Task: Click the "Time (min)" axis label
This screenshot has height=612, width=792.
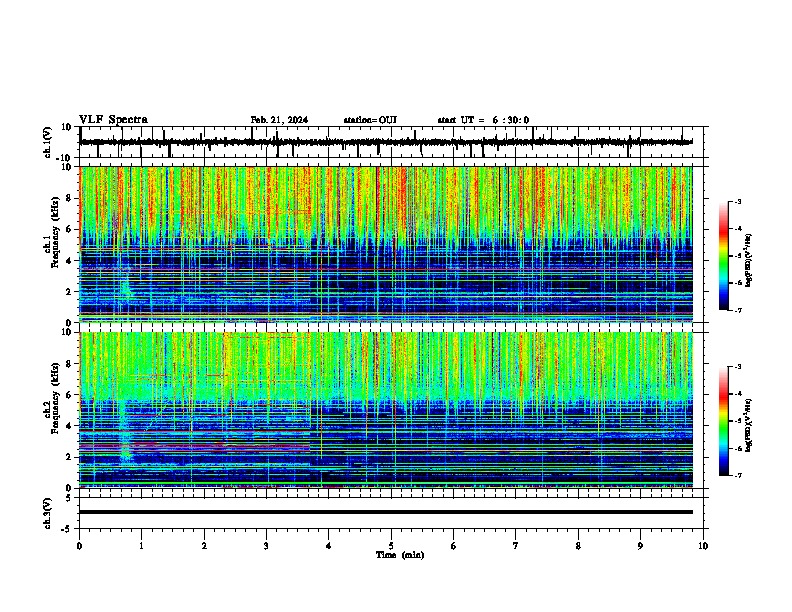Action: [x=400, y=555]
